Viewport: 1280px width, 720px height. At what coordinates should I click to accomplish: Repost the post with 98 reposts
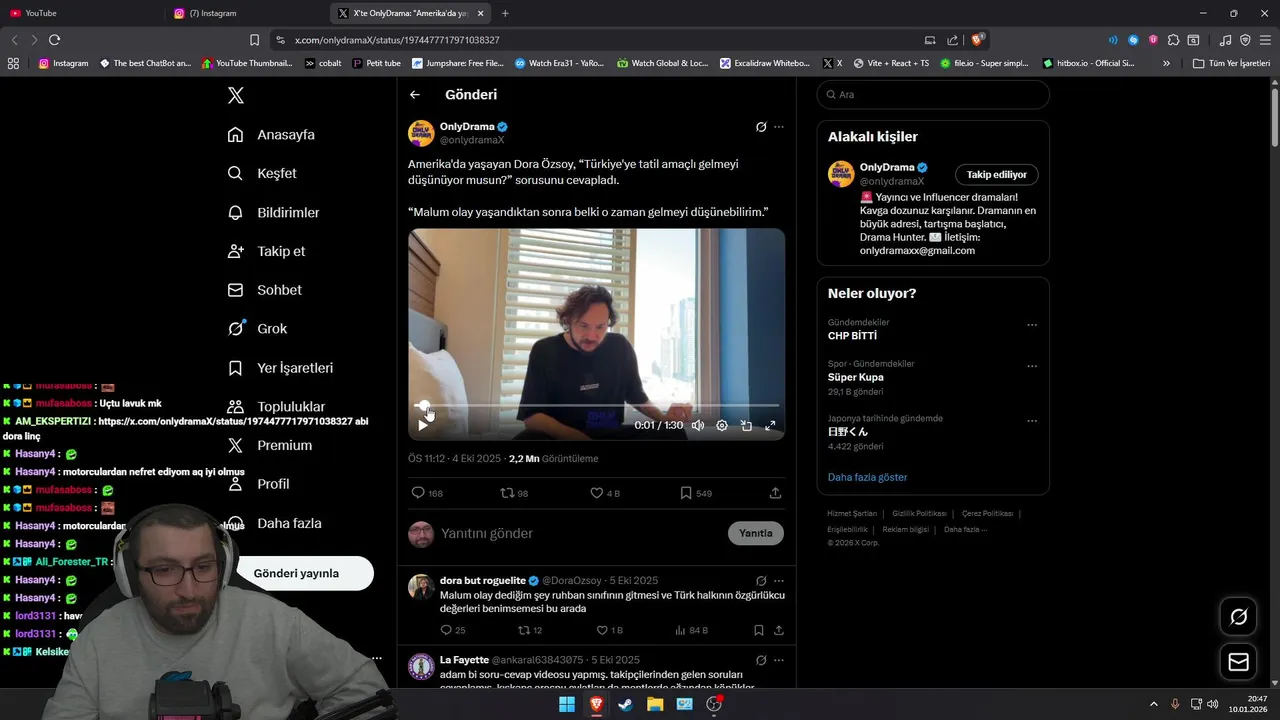point(507,493)
